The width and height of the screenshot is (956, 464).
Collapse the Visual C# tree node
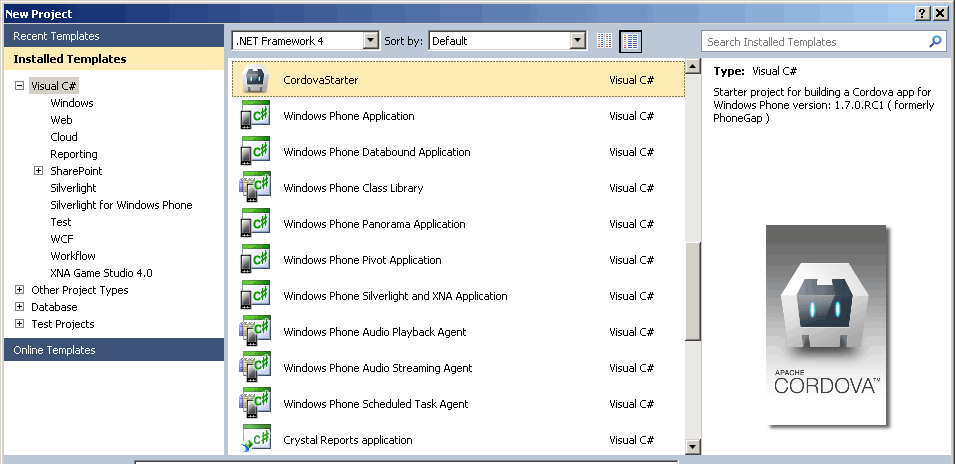pyautogui.click(x=20, y=86)
